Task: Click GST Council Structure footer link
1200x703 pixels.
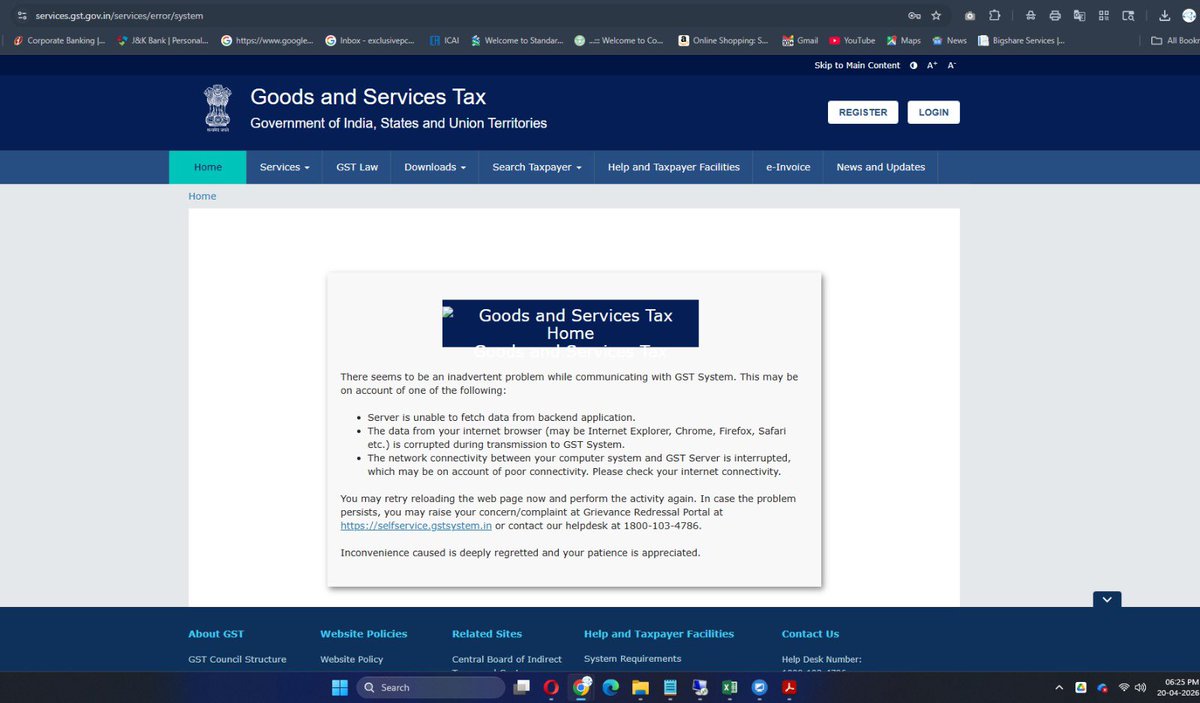Action: tap(237, 659)
